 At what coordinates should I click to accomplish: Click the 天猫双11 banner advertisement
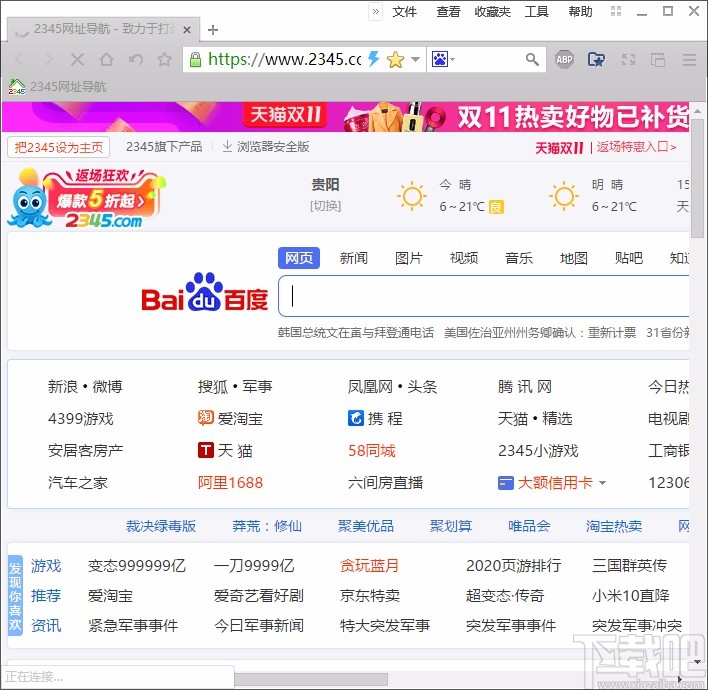click(x=345, y=117)
